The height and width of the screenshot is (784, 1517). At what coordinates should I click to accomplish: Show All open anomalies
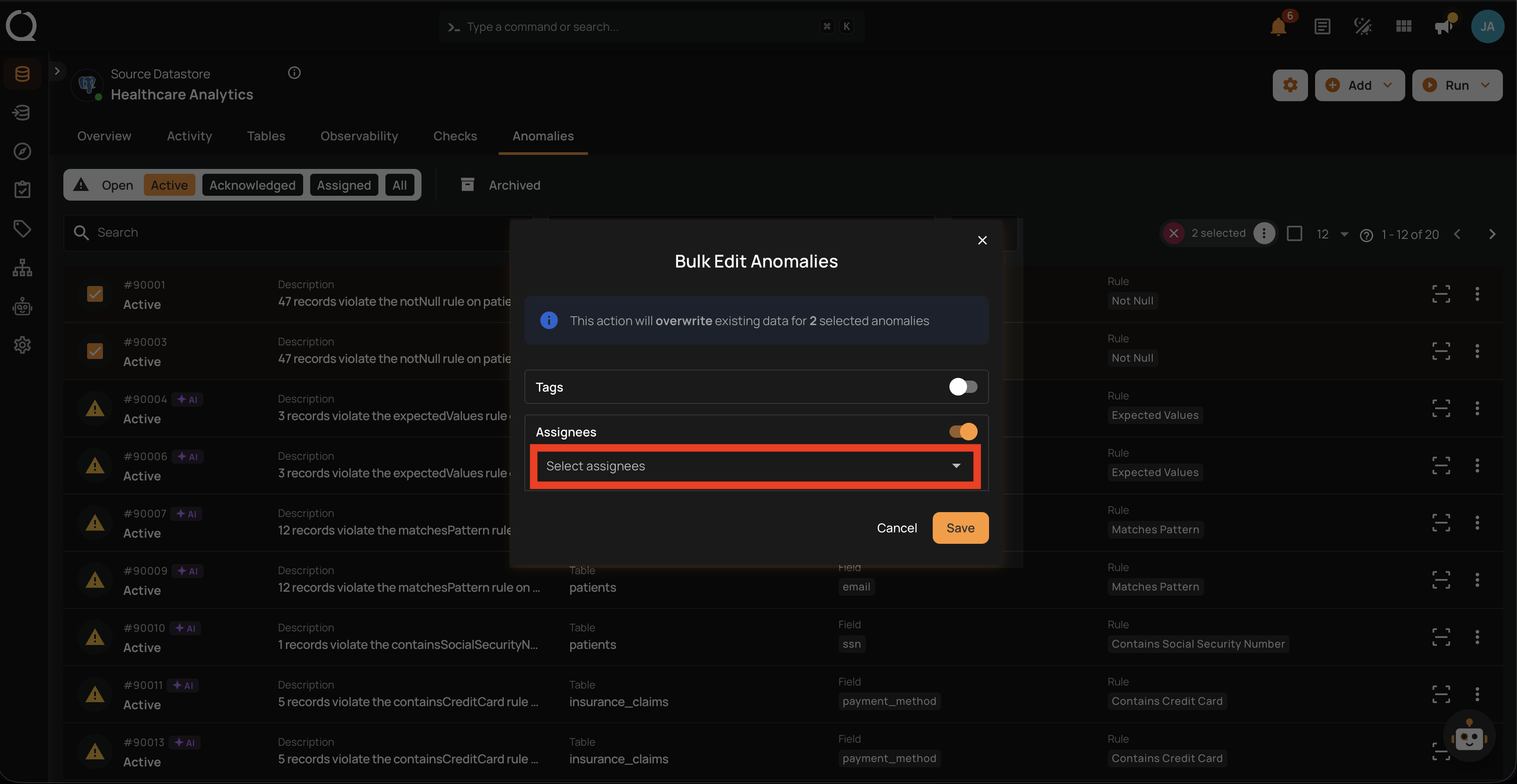point(400,185)
